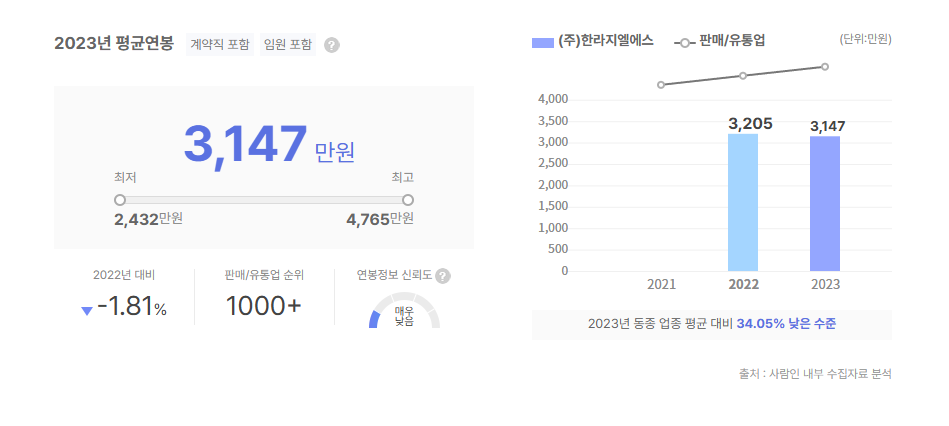Click the large 3,147 만원 salary figure
Image resolution: width=949 pixels, height=426 pixels.
coord(269,144)
